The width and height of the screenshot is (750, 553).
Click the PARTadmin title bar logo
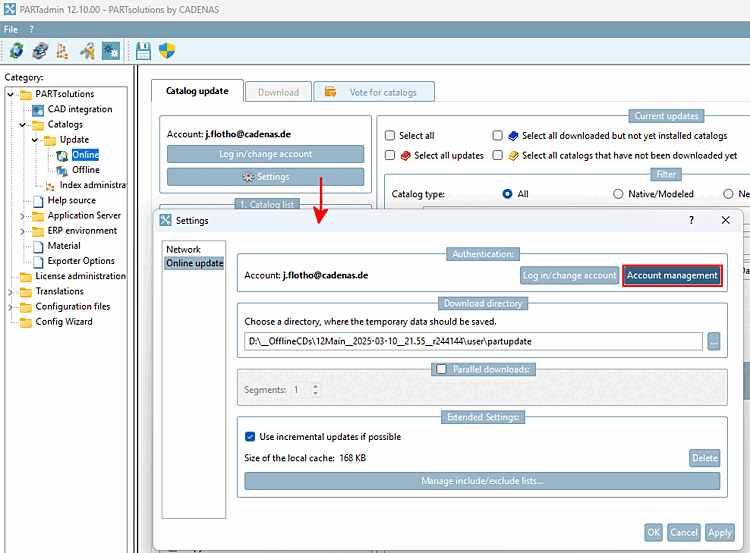[10, 9]
